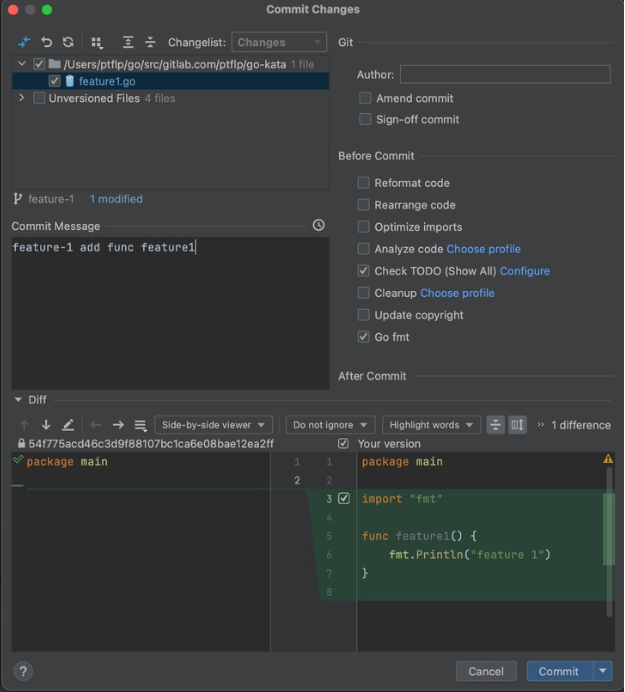Click the Group By icon
Screen dimensions: 625x692
click(x=97, y=43)
